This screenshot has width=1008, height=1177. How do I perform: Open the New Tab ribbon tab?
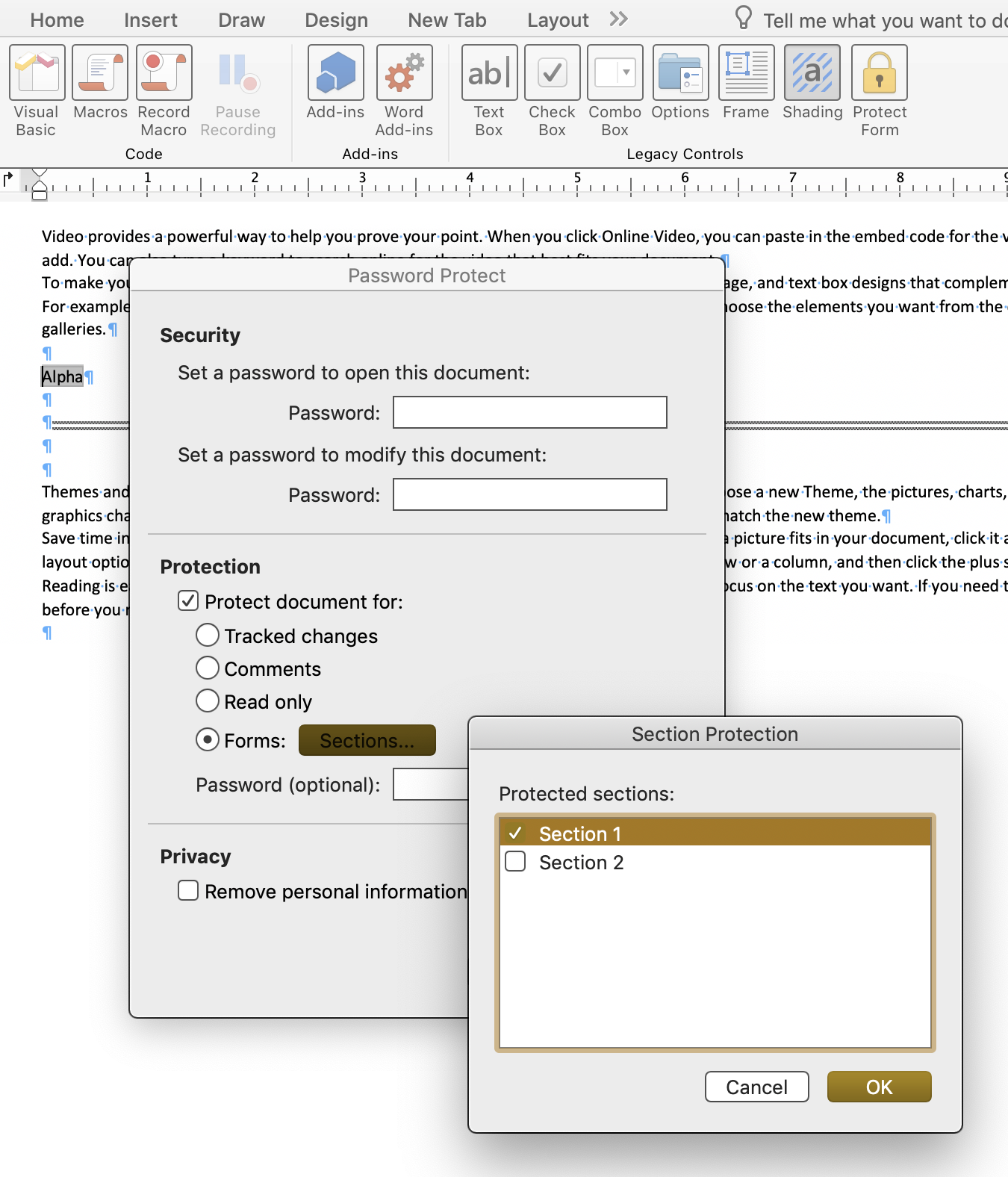[447, 20]
